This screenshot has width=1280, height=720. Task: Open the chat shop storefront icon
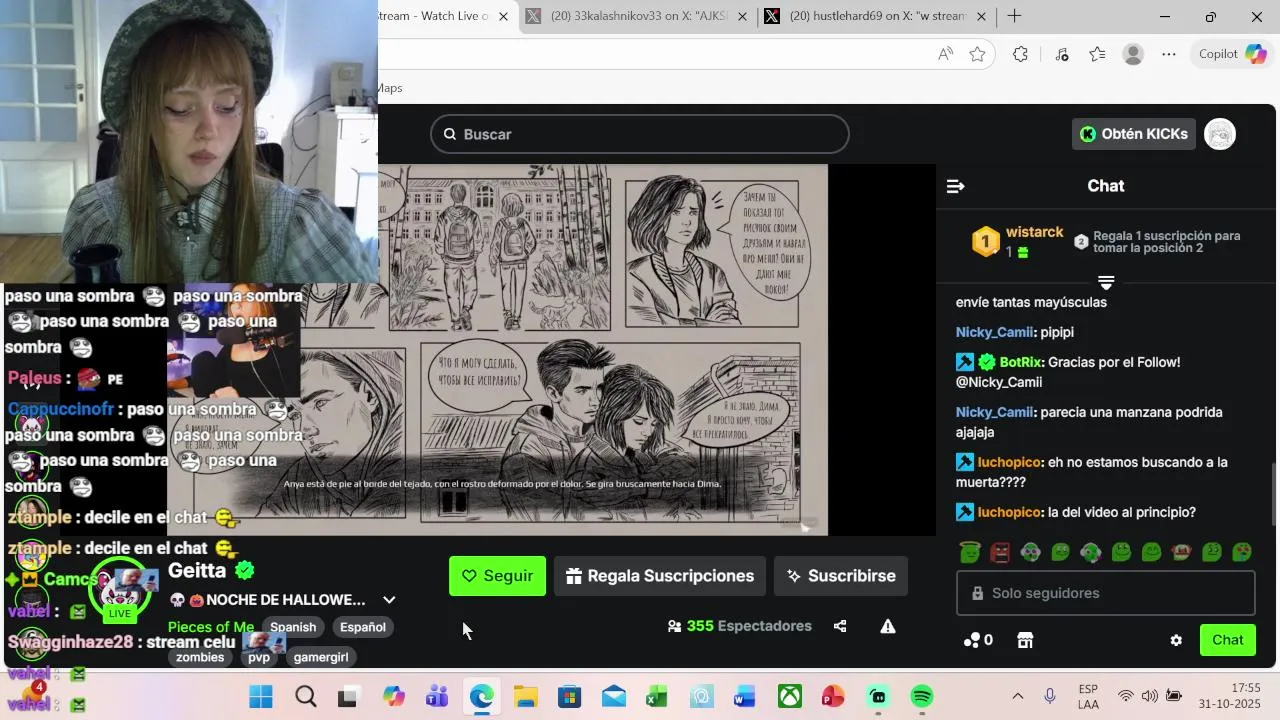pos(1024,640)
